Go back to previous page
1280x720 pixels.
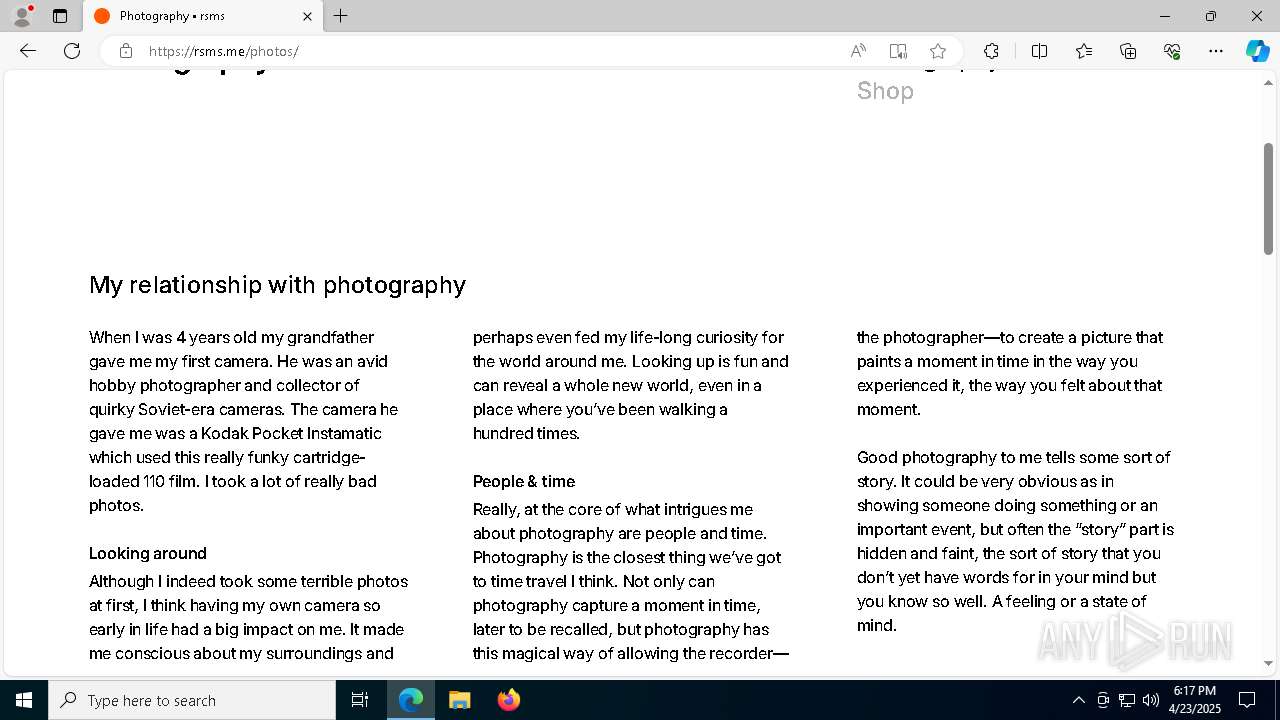[x=28, y=51]
